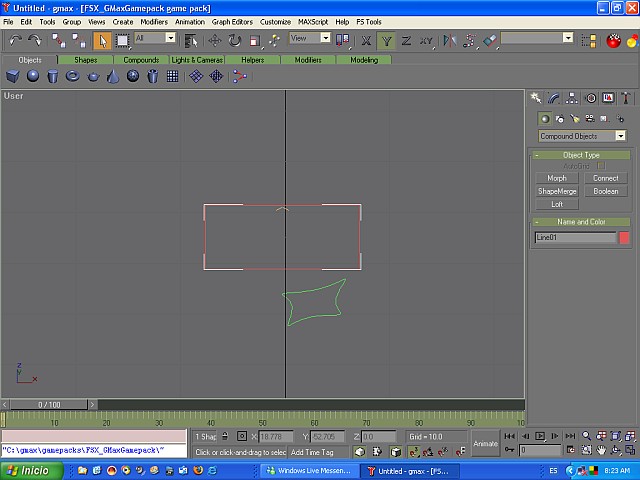Open the Modifiers menu
This screenshot has width=640, height=480.
[153, 21]
